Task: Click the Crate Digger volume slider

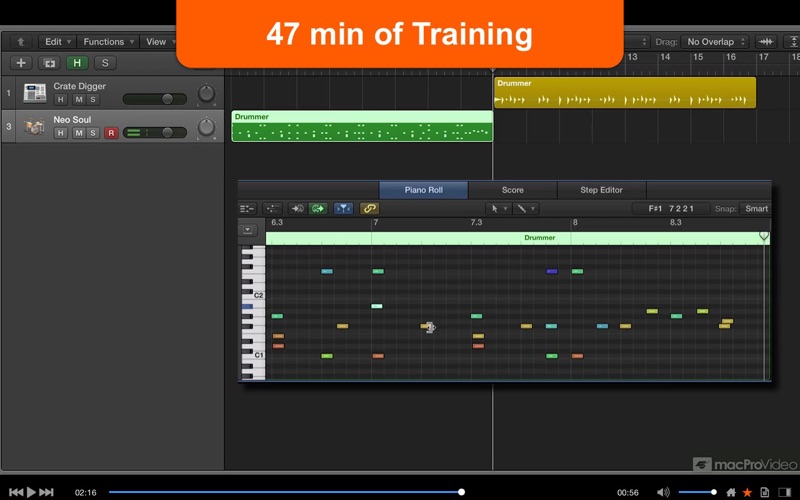Action: point(155,99)
